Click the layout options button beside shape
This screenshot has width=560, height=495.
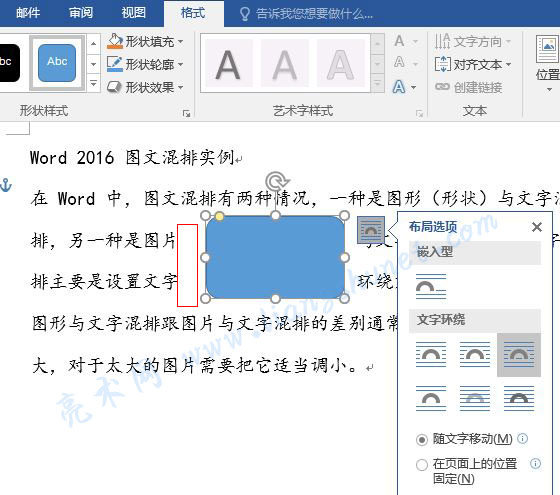[x=371, y=230]
